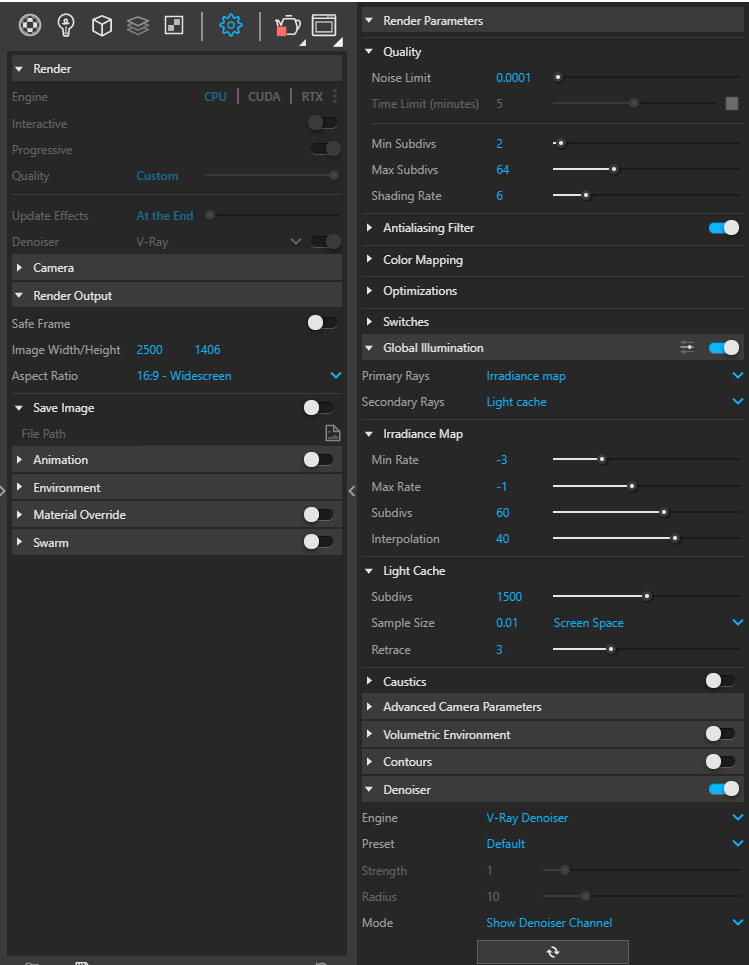Open the Materials tab icon

click(x=30, y=25)
